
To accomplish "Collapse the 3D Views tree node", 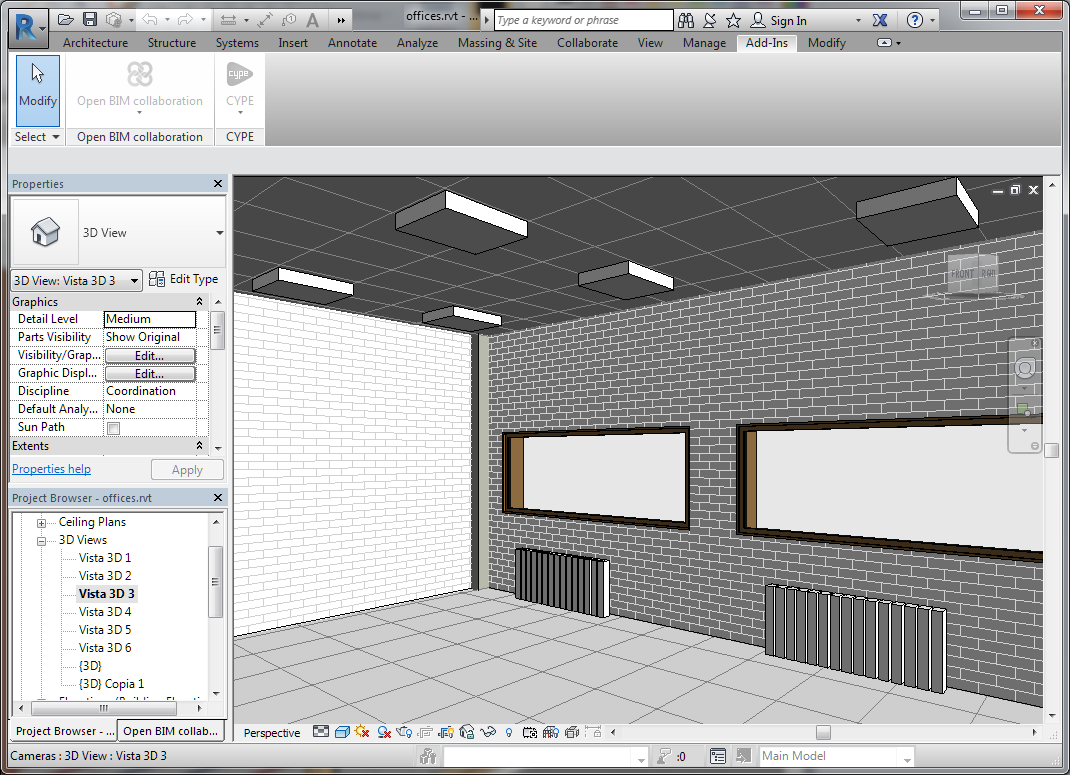I will [42, 541].
